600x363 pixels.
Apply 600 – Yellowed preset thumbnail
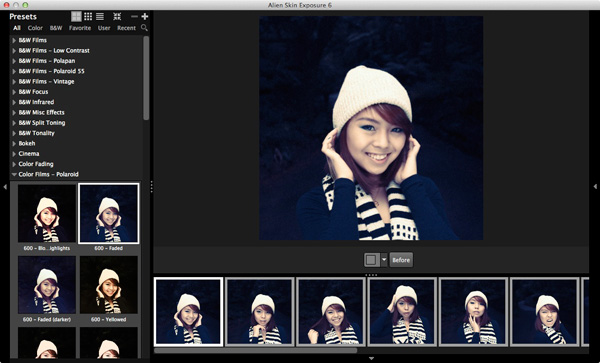tap(109, 285)
